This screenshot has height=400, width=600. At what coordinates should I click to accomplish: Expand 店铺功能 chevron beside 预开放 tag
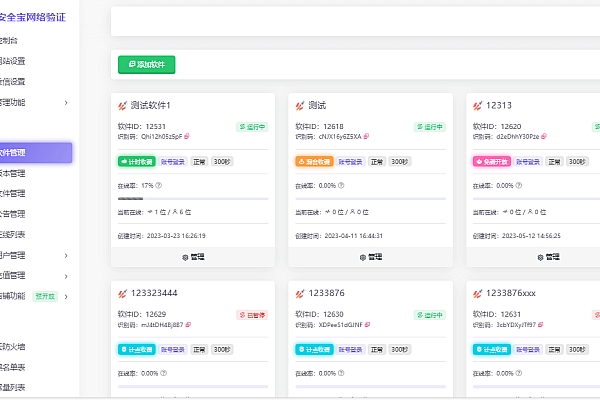66,297
